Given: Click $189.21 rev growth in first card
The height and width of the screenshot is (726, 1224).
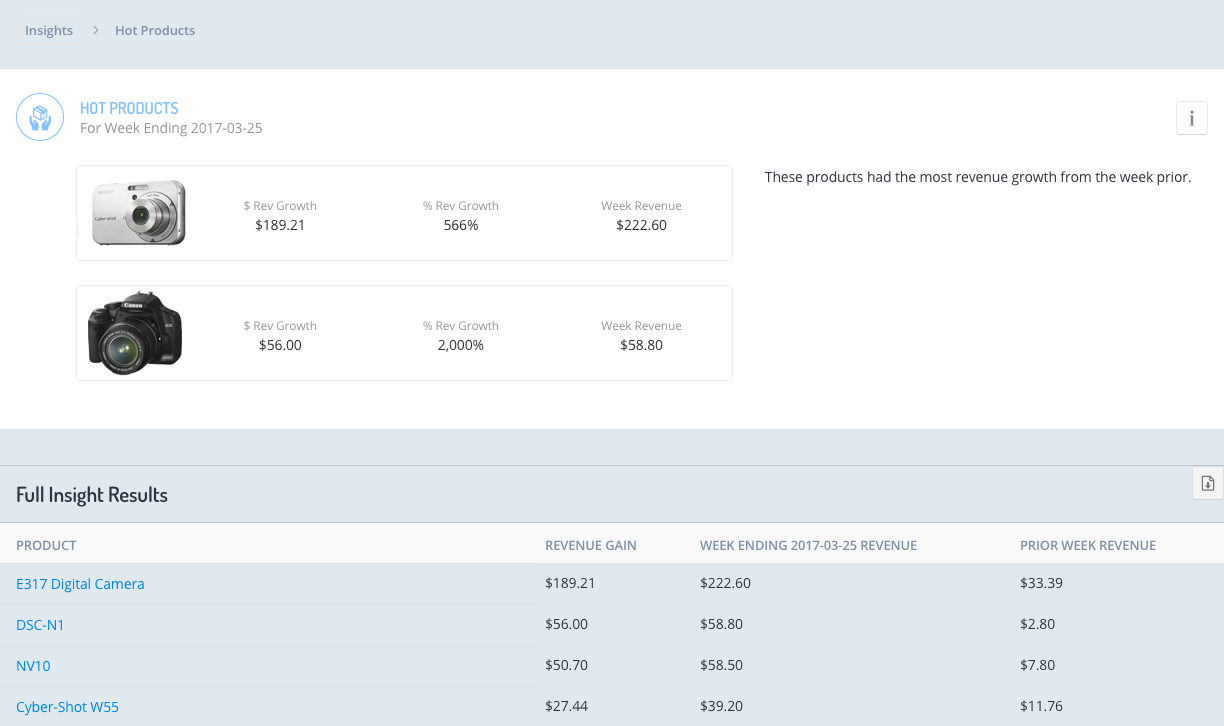Looking at the screenshot, I should 280,225.
